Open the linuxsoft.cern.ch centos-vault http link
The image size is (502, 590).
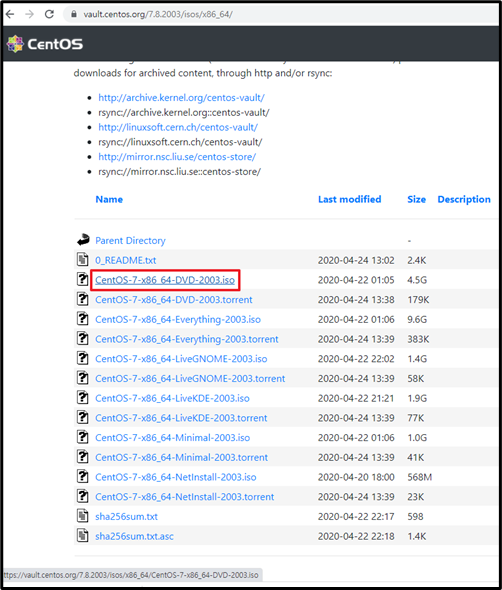click(178, 128)
